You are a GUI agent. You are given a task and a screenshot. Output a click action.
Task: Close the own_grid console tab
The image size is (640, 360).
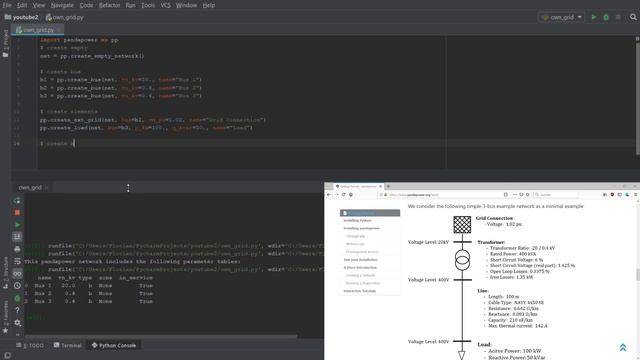point(47,188)
